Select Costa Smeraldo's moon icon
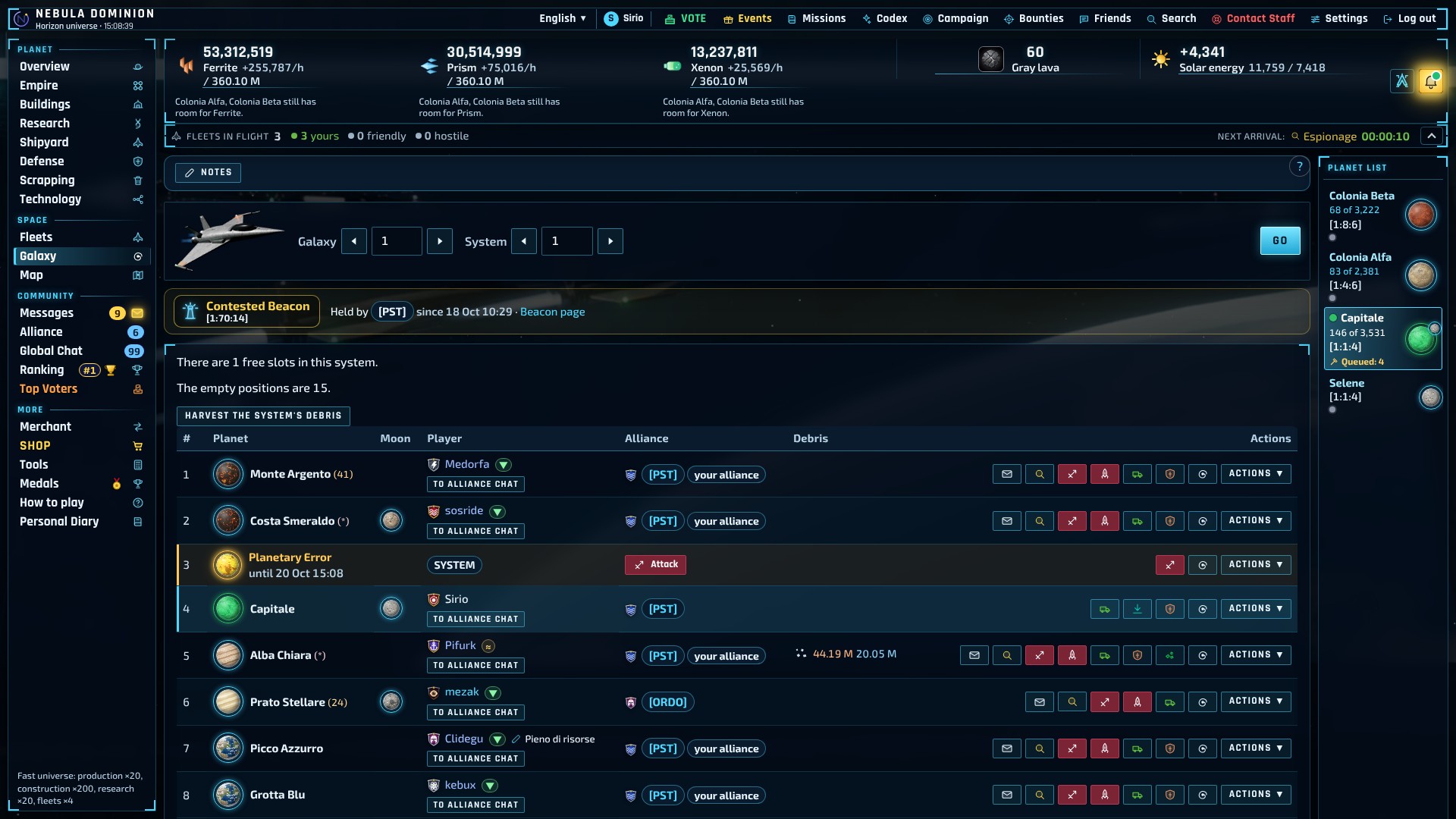The image size is (1456, 819). [391, 520]
